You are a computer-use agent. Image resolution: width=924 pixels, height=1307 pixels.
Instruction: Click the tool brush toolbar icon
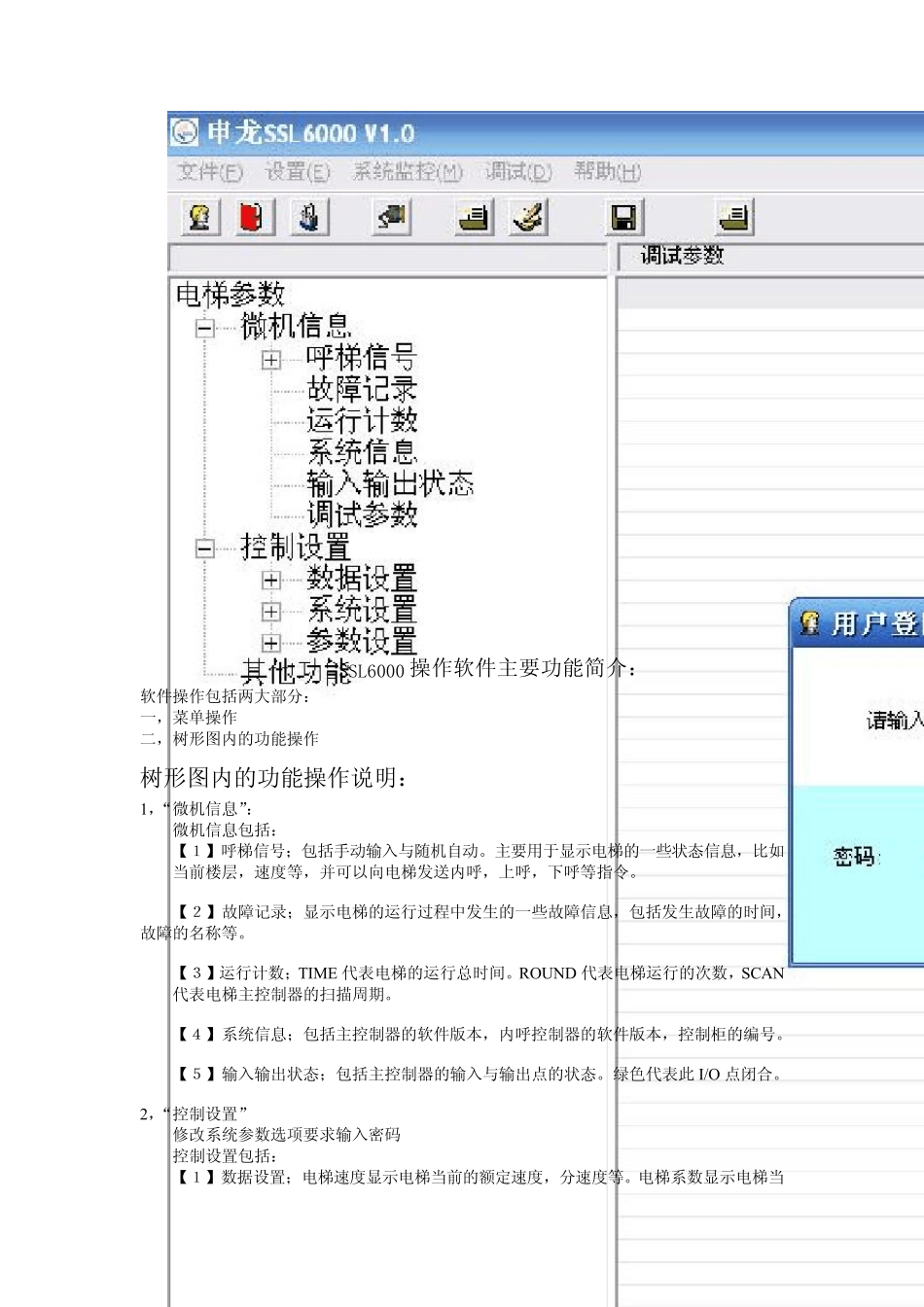(x=529, y=216)
